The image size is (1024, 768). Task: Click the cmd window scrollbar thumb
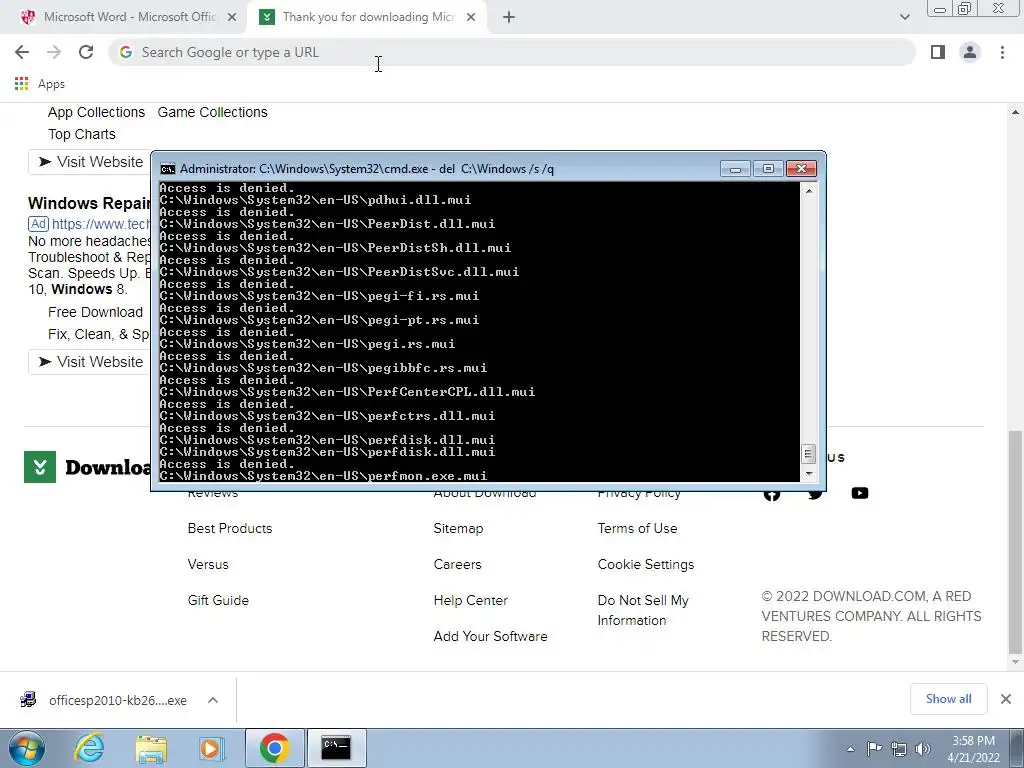(808, 453)
